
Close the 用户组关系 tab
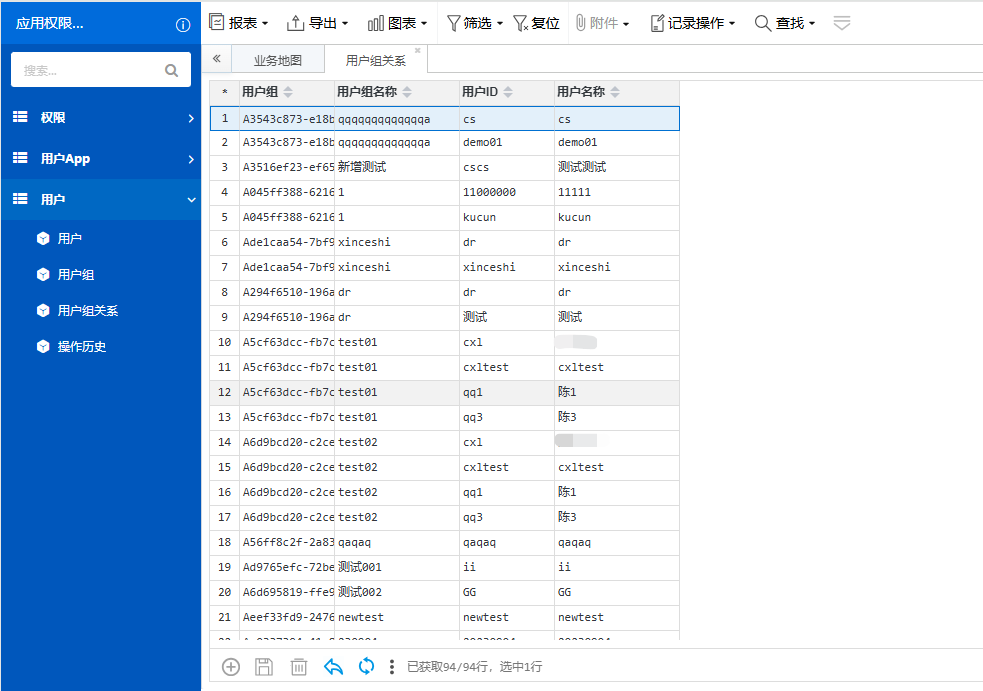pos(418,50)
